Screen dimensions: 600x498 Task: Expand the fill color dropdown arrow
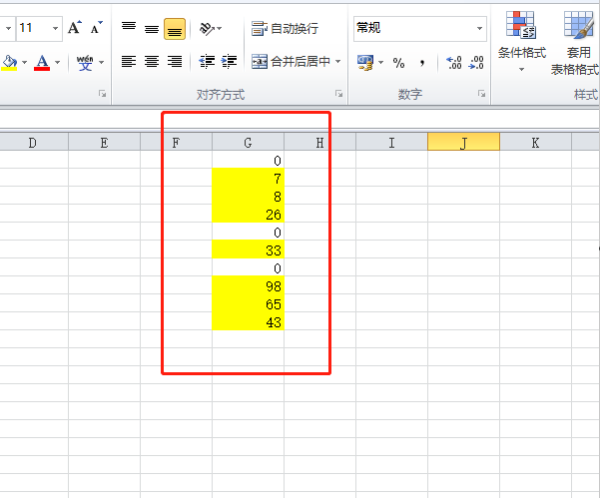click(x=24, y=62)
